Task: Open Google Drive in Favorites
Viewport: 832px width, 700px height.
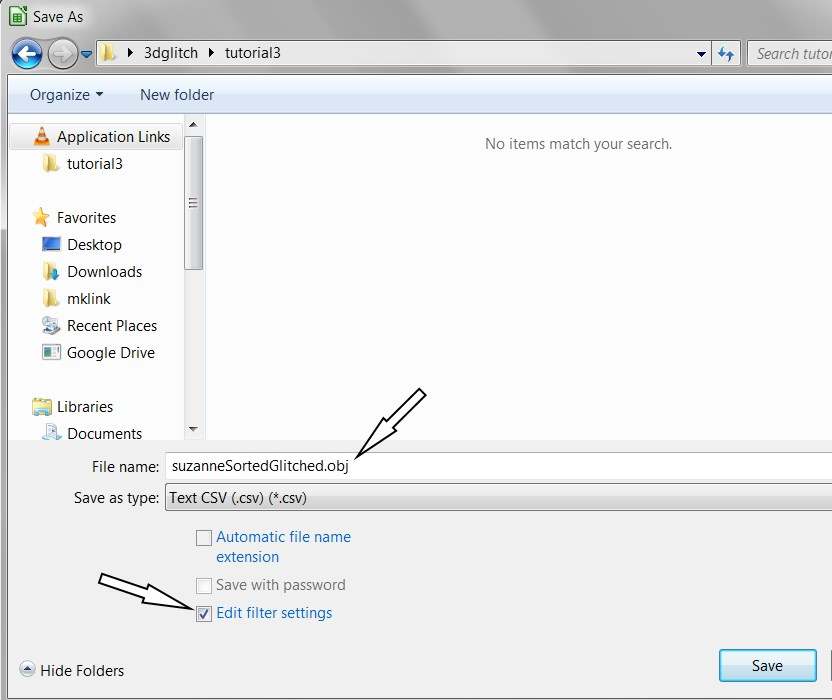Action: point(111,353)
